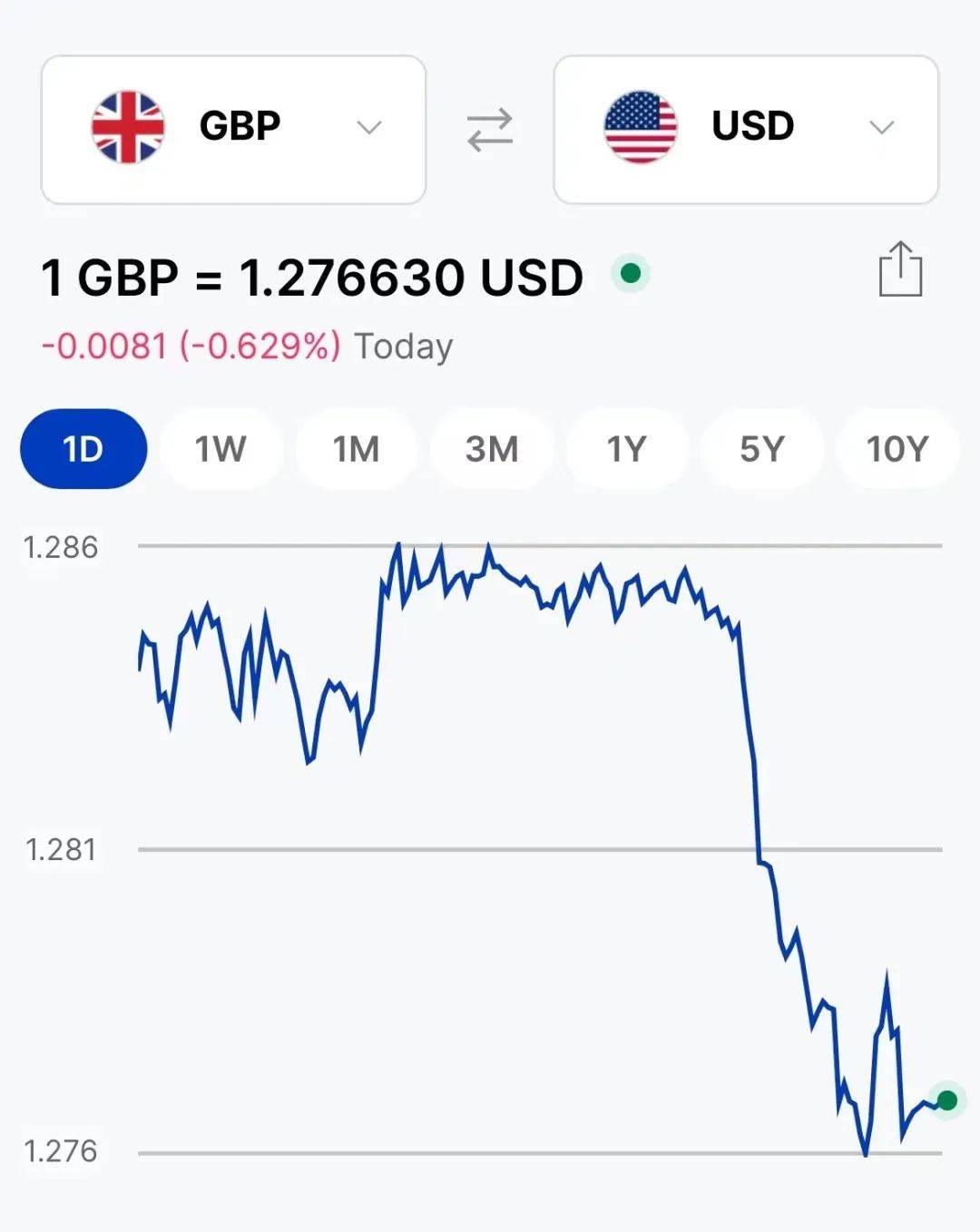Tap the live green status dot
Viewport: 980px width, 1232px height.
[631, 273]
